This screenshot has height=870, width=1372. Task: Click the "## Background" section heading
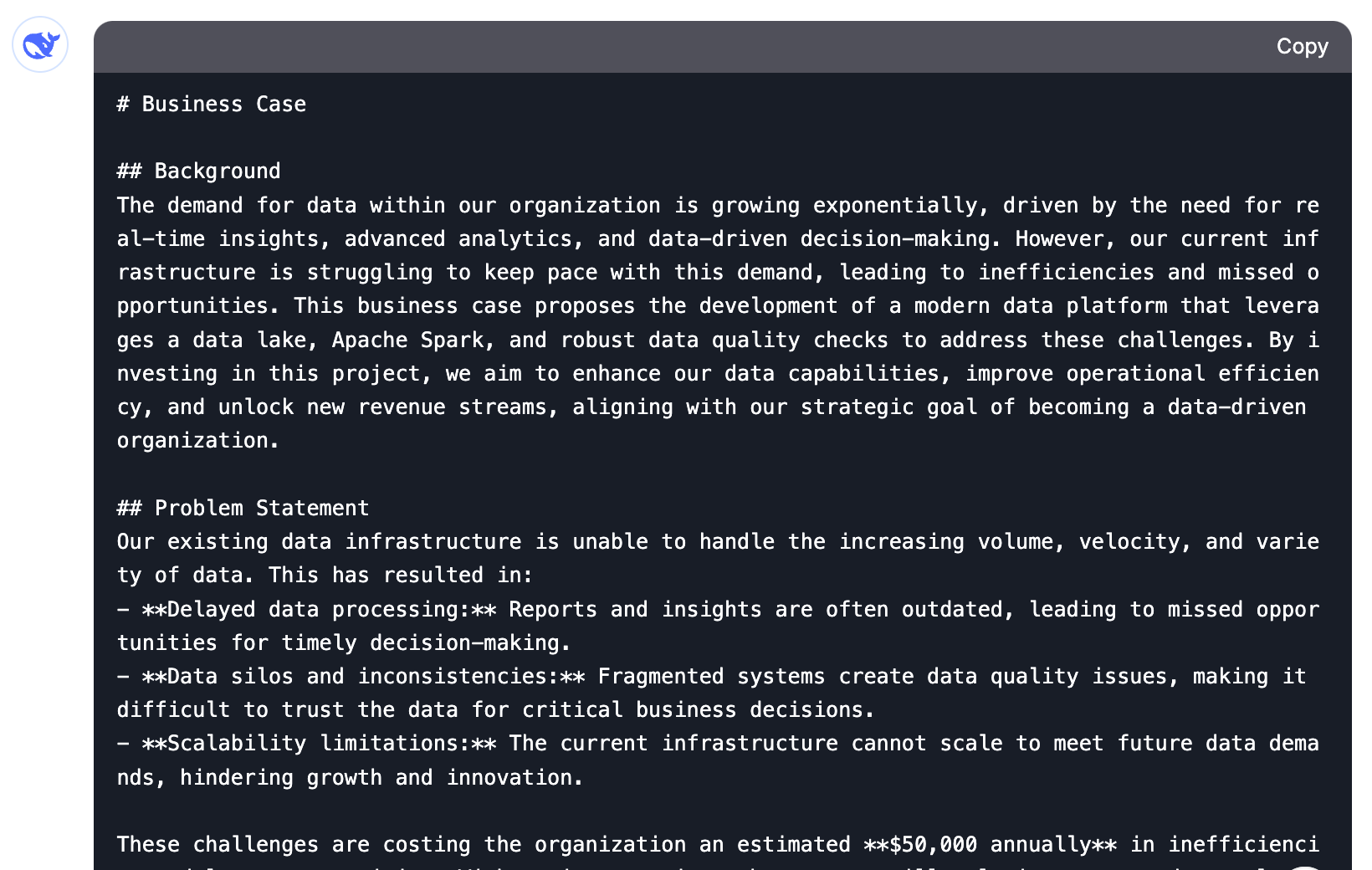198,171
